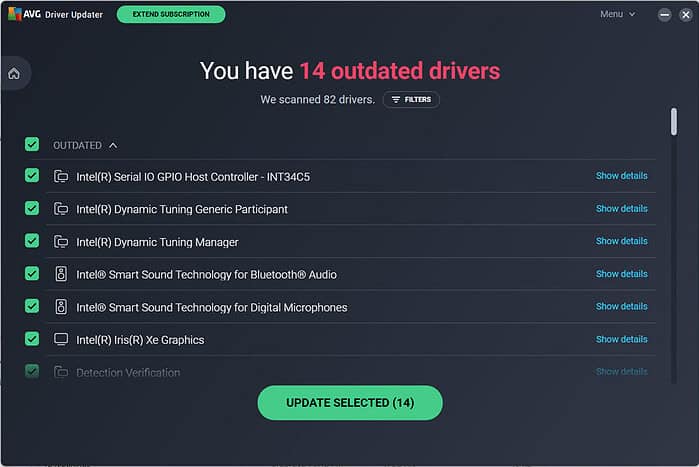Select 'Intel(R) Iris(R) Xe Graphics' text
The width and height of the screenshot is (699, 467).
(140, 340)
